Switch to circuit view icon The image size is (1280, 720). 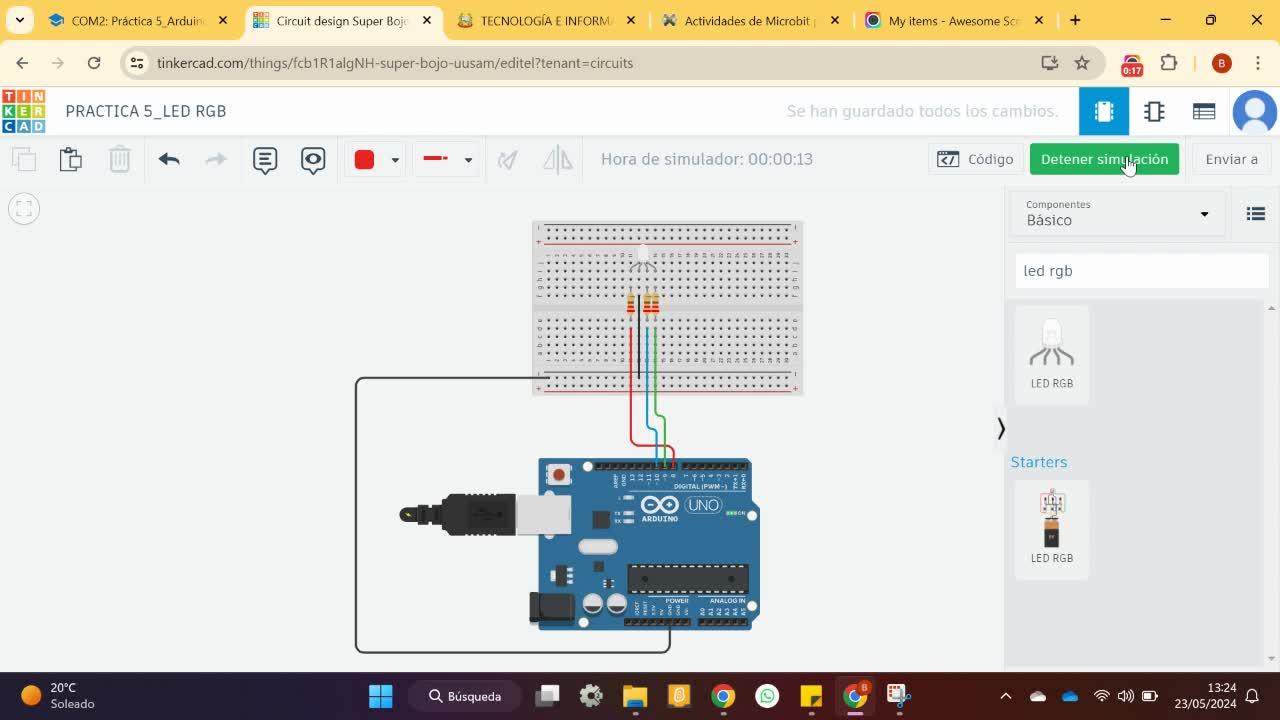coord(1104,111)
